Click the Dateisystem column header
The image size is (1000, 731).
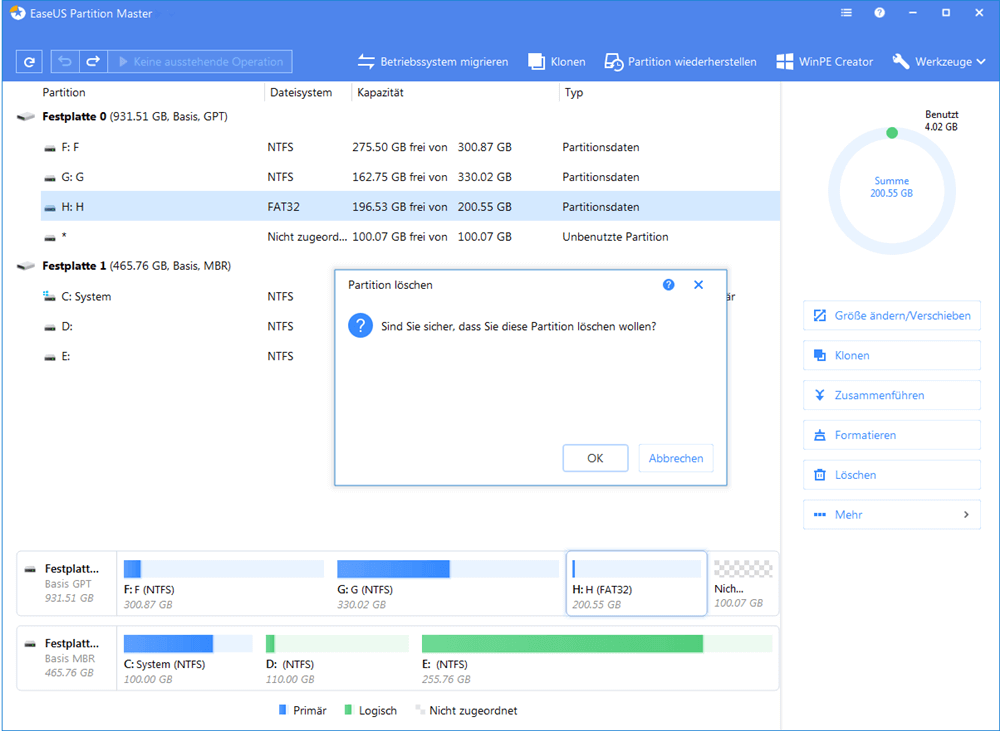point(301,92)
